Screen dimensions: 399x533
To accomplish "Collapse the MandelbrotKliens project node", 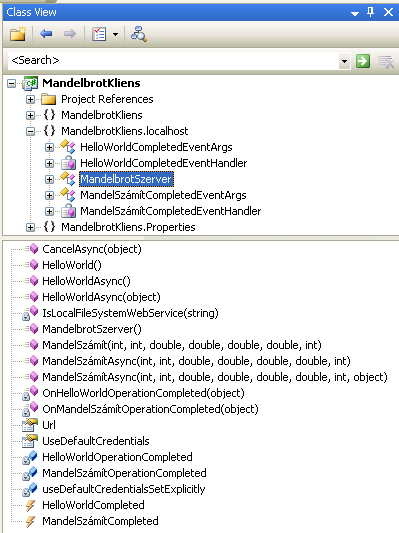I will [12, 83].
